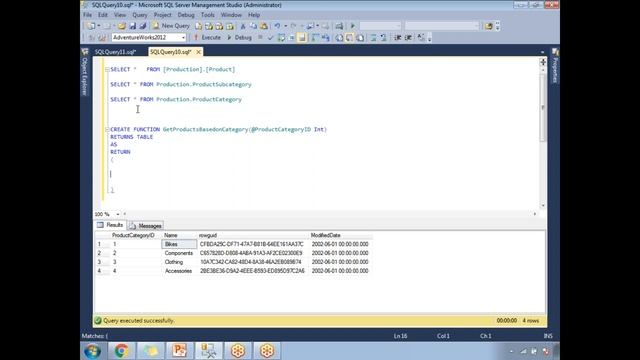
Task: Select the Results tab
Action: (110, 225)
